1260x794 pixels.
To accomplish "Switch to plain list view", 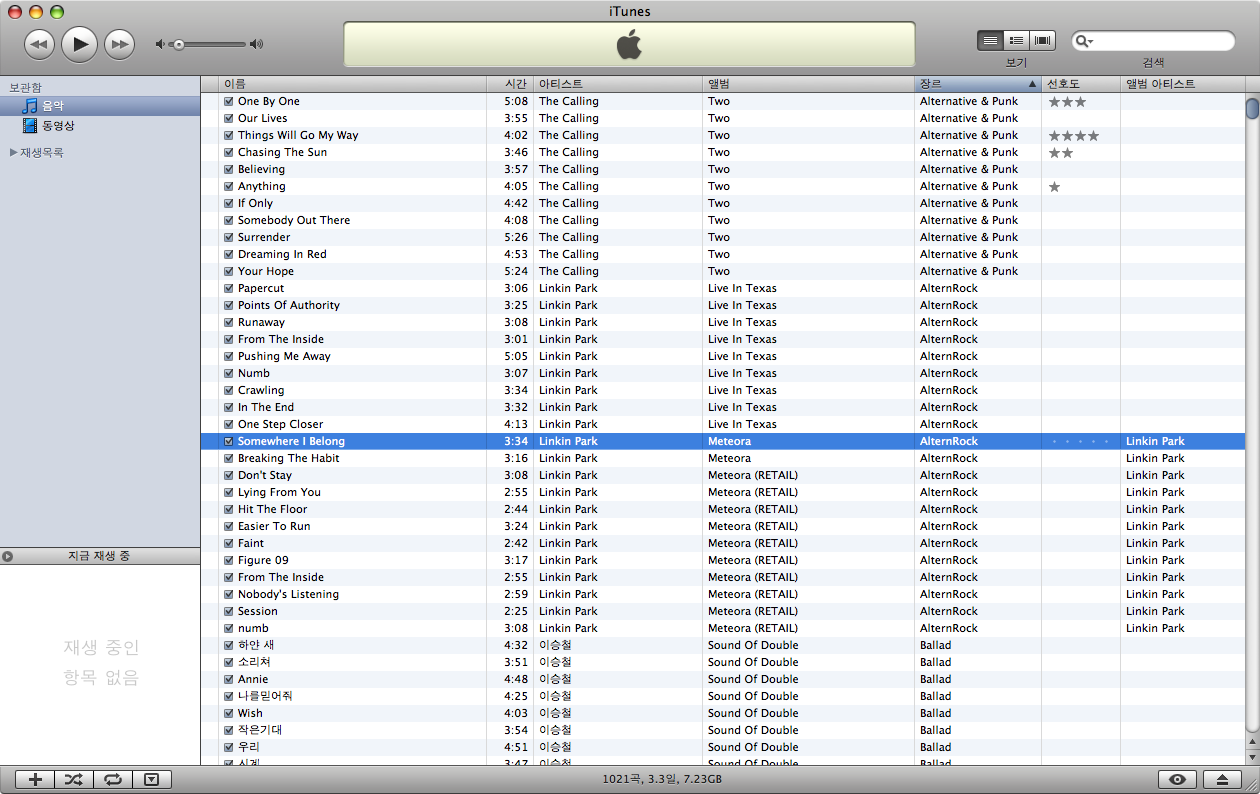I will (x=990, y=41).
